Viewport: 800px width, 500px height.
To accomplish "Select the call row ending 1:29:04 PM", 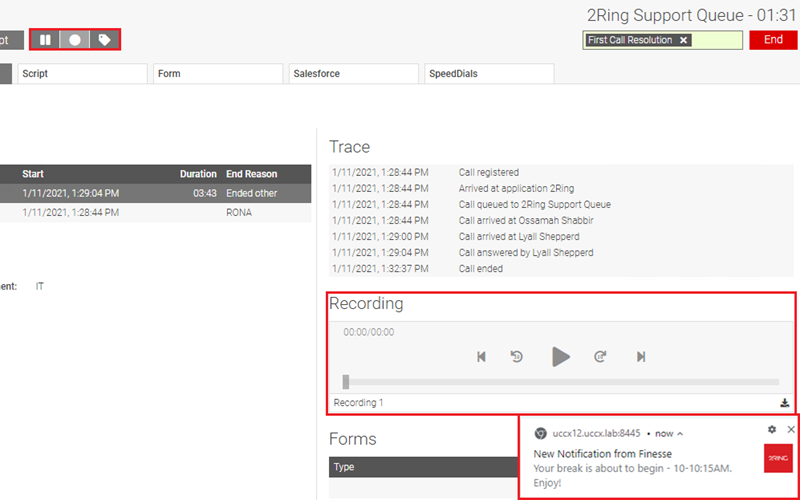I will 156,193.
